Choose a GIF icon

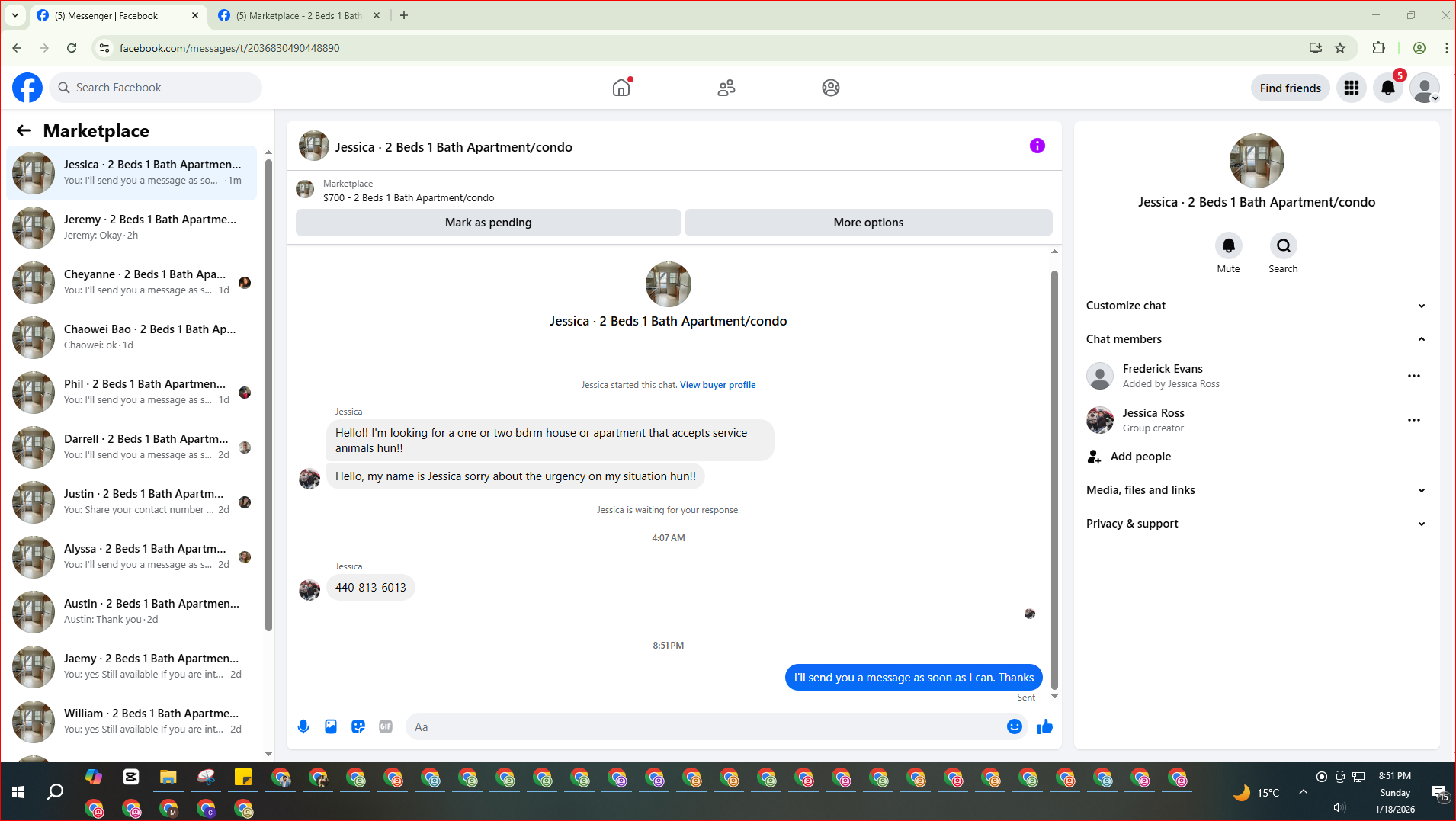coord(386,726)
